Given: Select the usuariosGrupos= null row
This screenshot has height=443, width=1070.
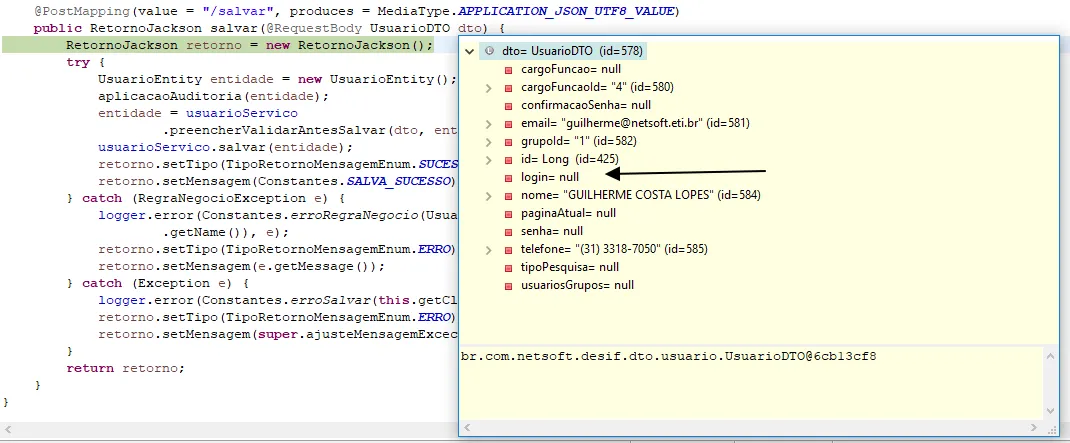Looking at the screenshot, I should click(577, 285).
